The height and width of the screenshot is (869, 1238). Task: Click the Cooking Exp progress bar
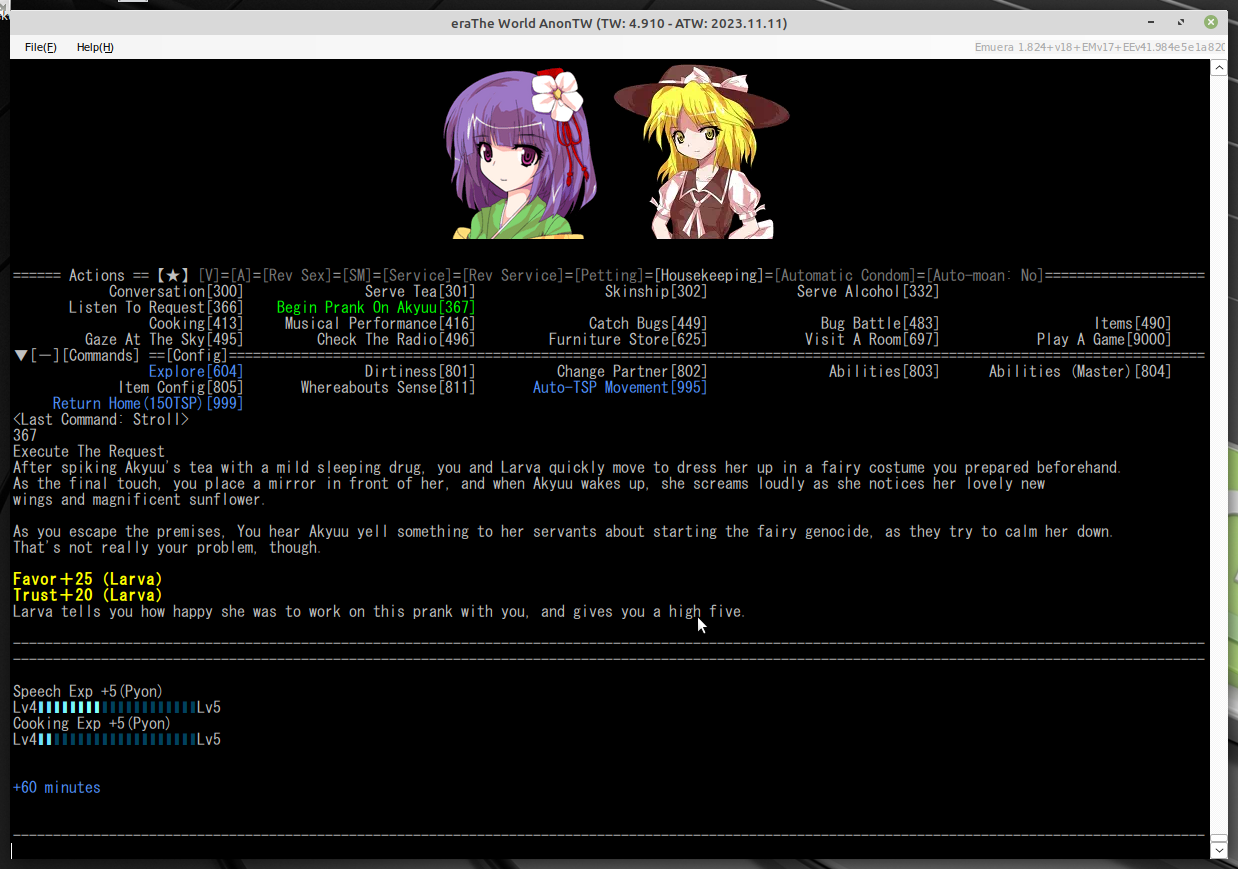point(117,740)
